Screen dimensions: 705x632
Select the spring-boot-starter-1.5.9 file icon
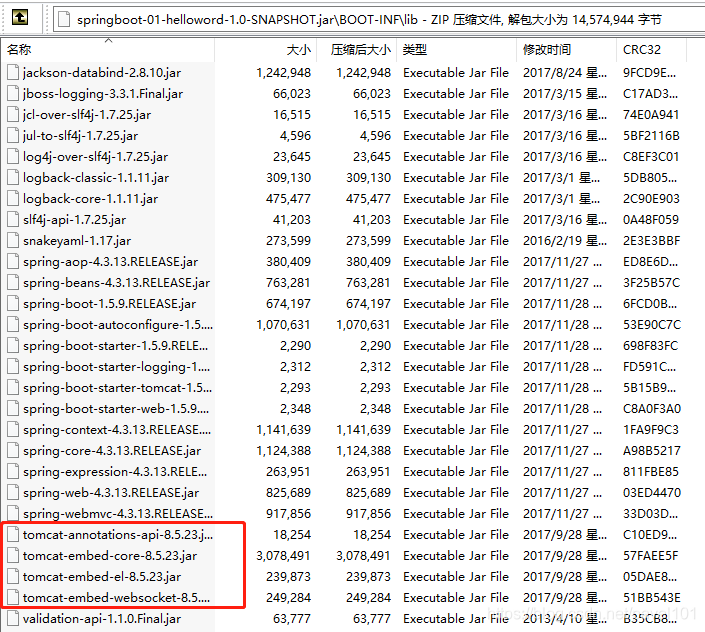pyautogui.click(x=13, y=346)
